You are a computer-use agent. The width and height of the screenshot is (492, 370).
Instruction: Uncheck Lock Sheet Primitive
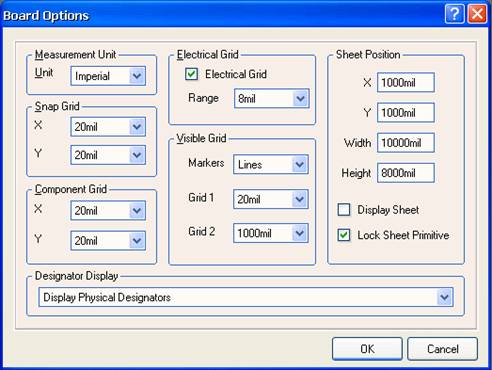[x=344, y=235]
